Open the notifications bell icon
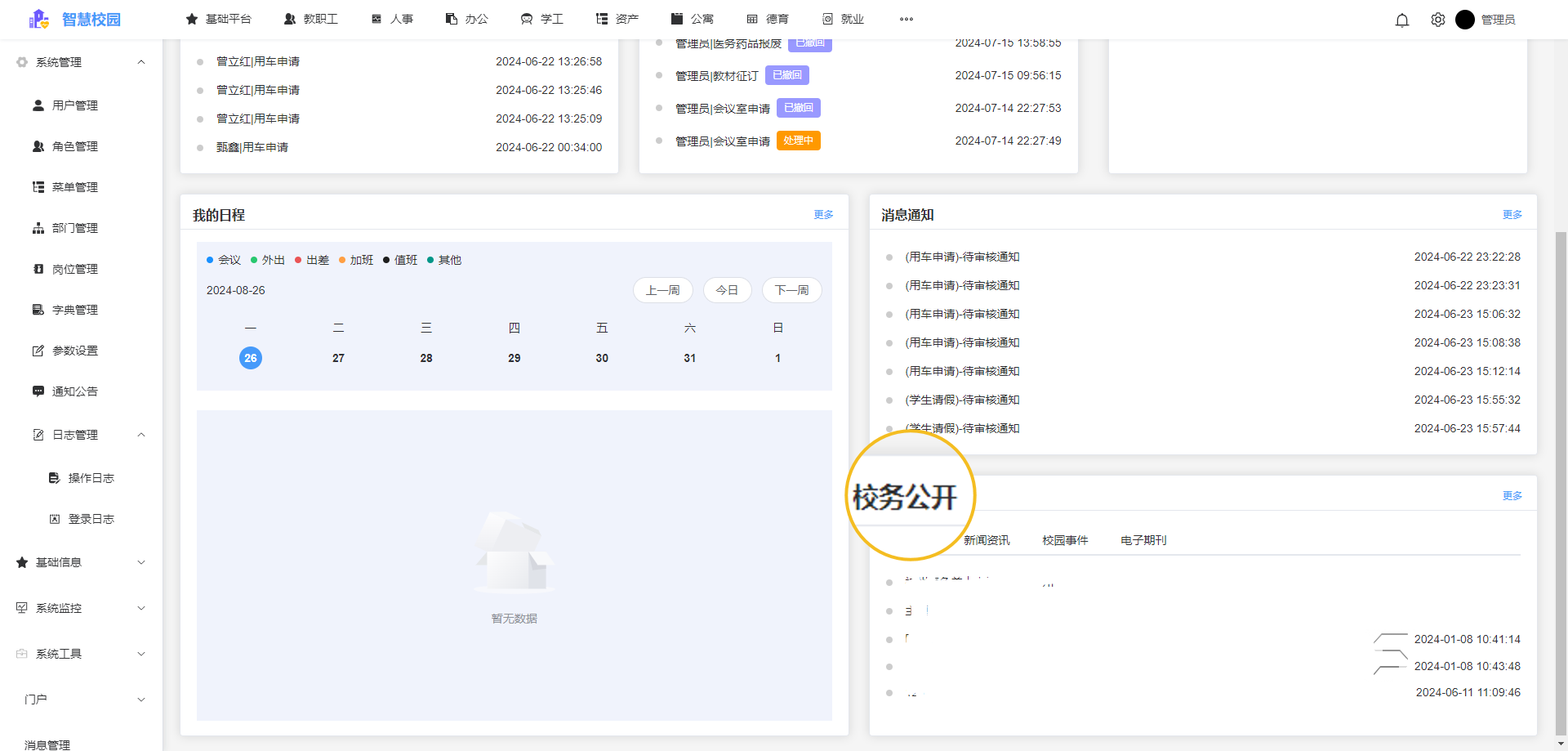Viewport: 1568px width, 751px height. pyautogui.click(x=1402, y=20)
